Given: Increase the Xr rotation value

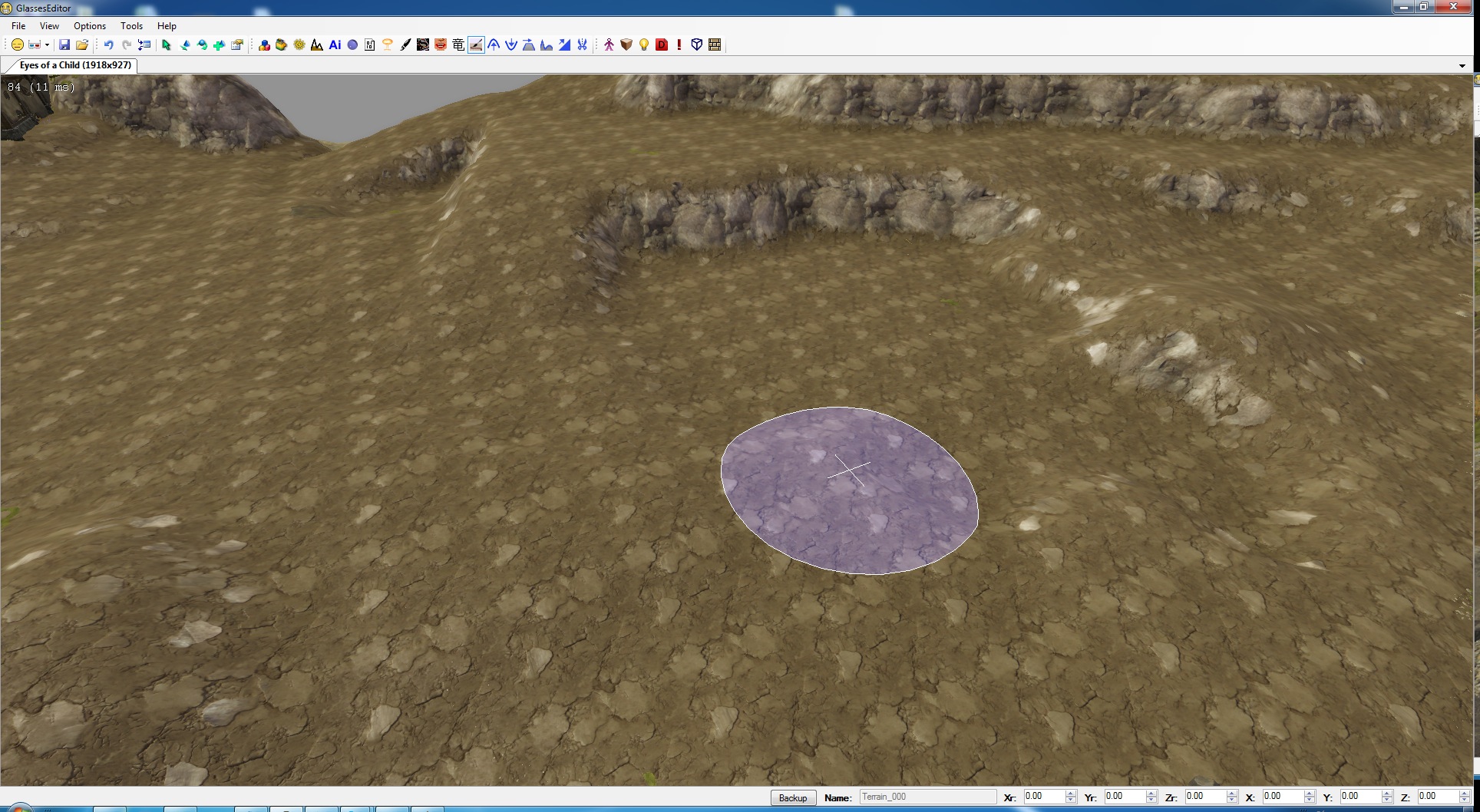Looking at the screenshot, I should point(1071,794).
